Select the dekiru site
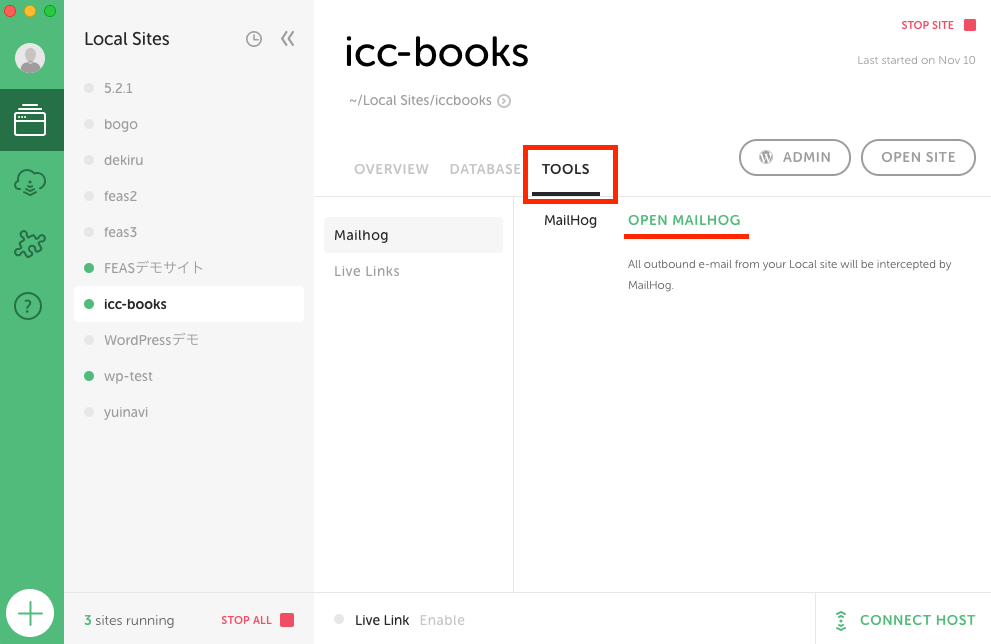Image resolution: width=991 pixels, height=644 pixels. [x=189, y=161]
